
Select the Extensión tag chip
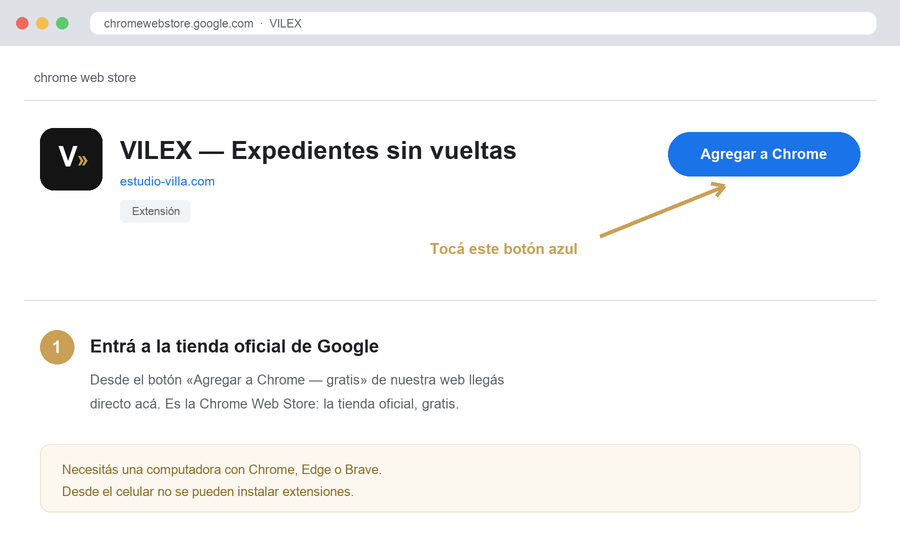click(x=155, y=211)
